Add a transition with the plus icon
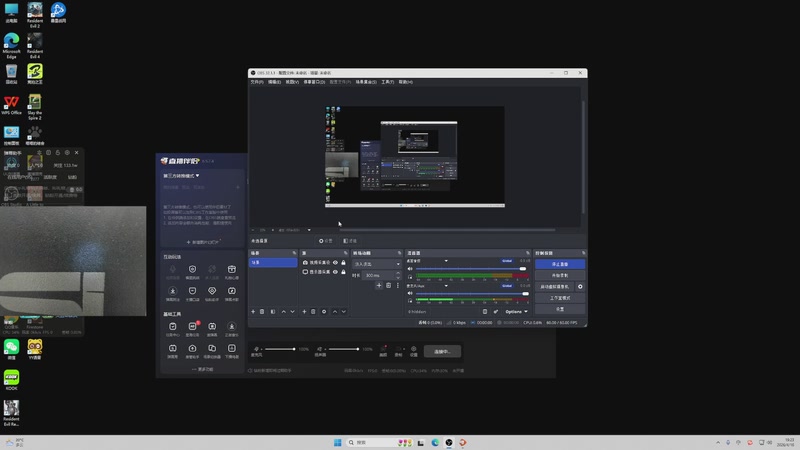This screenshot has height=450, width=800. click(x=379, y=285)
